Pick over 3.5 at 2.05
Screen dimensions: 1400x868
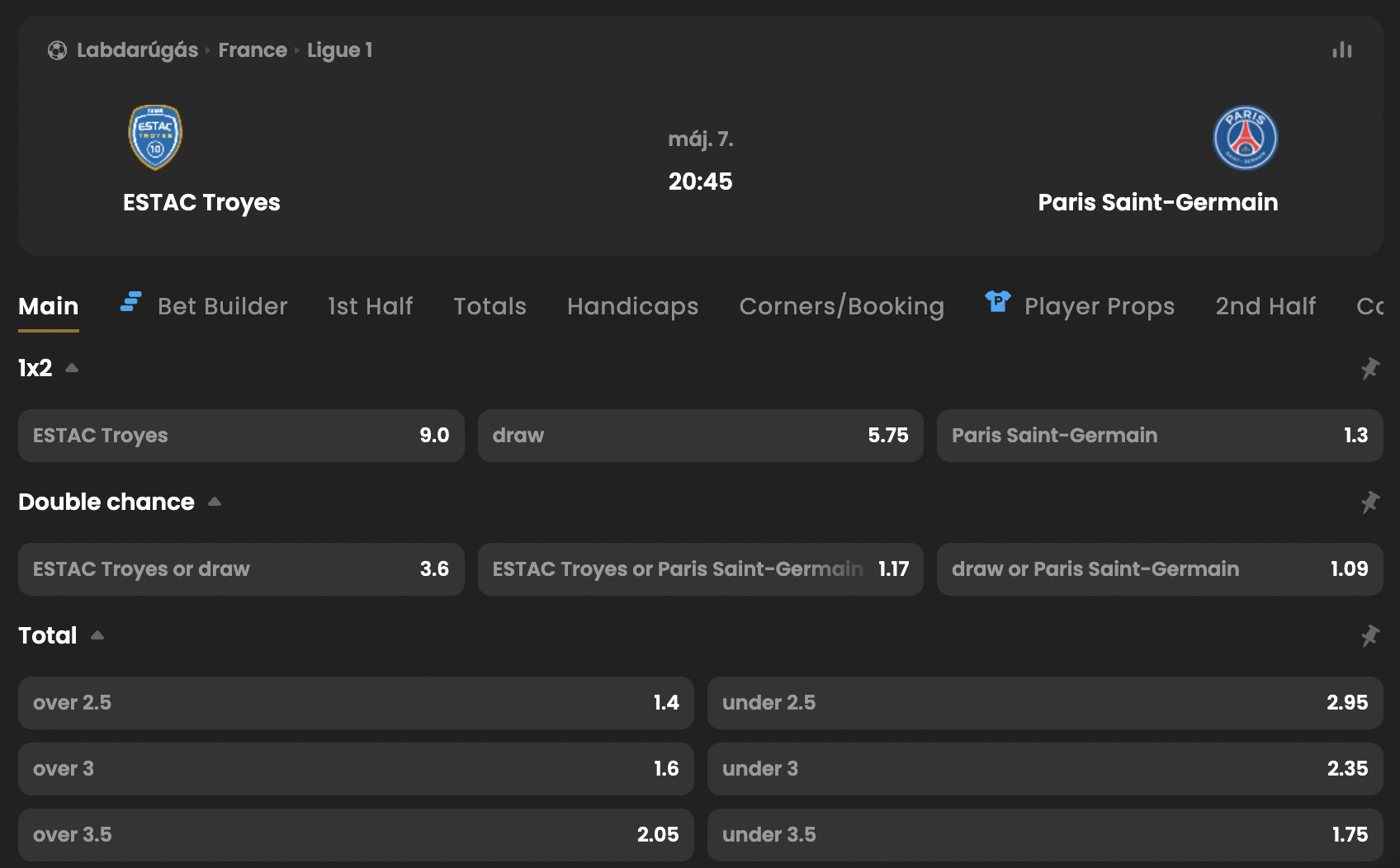point(356,835)
